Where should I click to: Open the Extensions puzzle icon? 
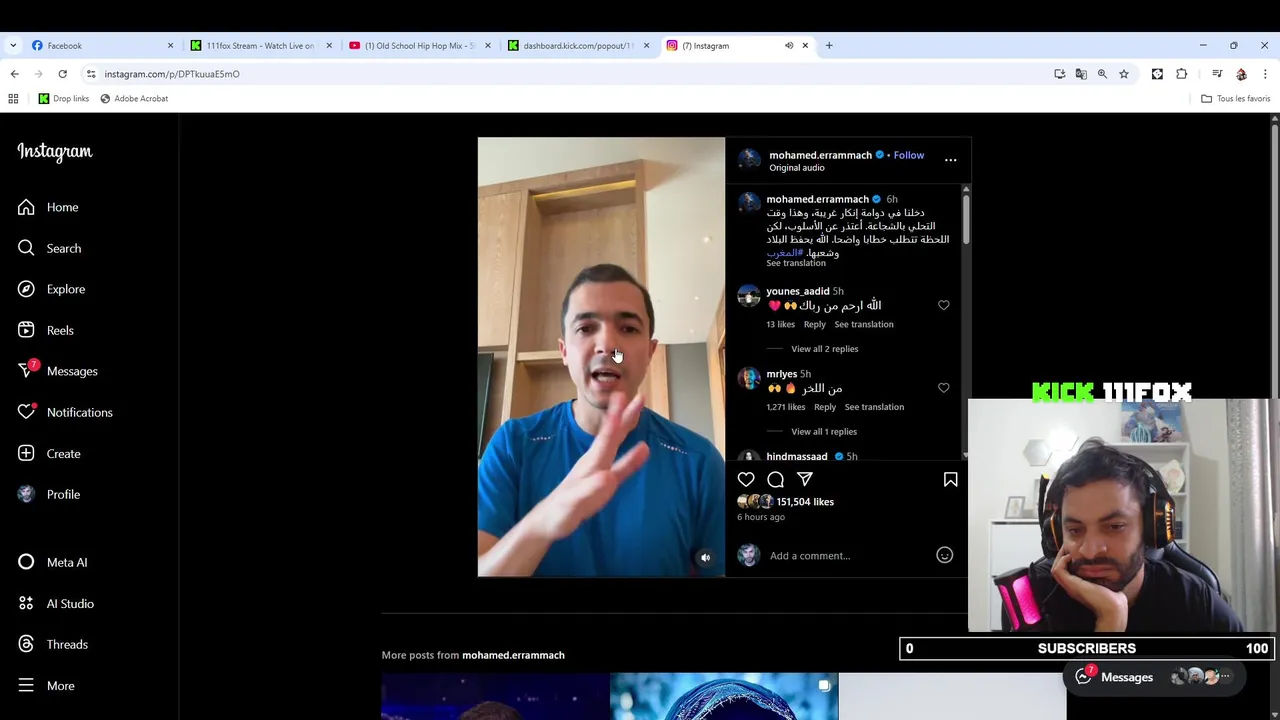pyautogui.click(x=1182, y=74)
